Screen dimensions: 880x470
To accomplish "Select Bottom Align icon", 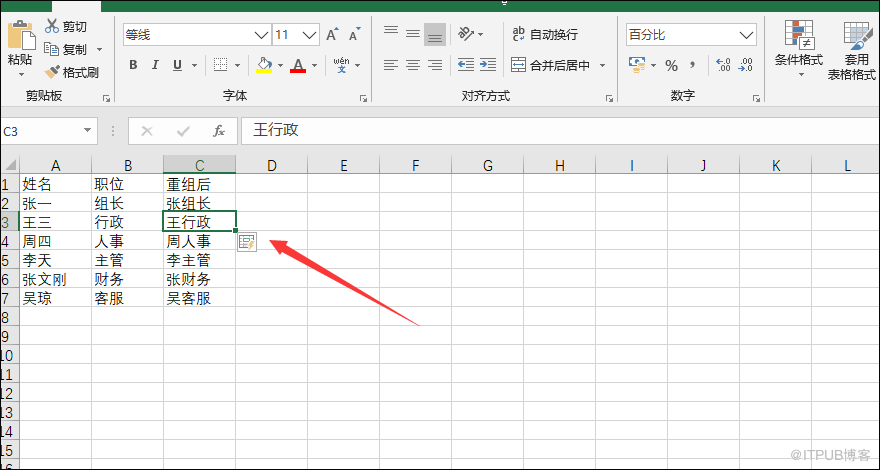I will coord(435,34).
